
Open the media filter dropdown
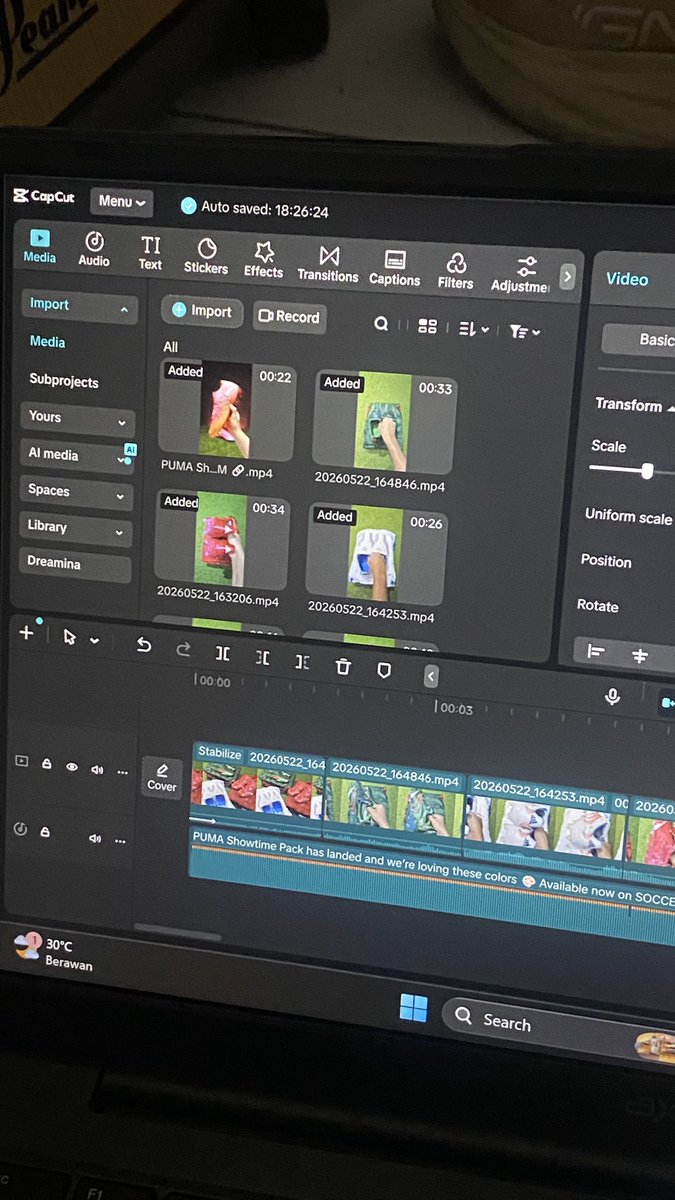pos(524,331)
